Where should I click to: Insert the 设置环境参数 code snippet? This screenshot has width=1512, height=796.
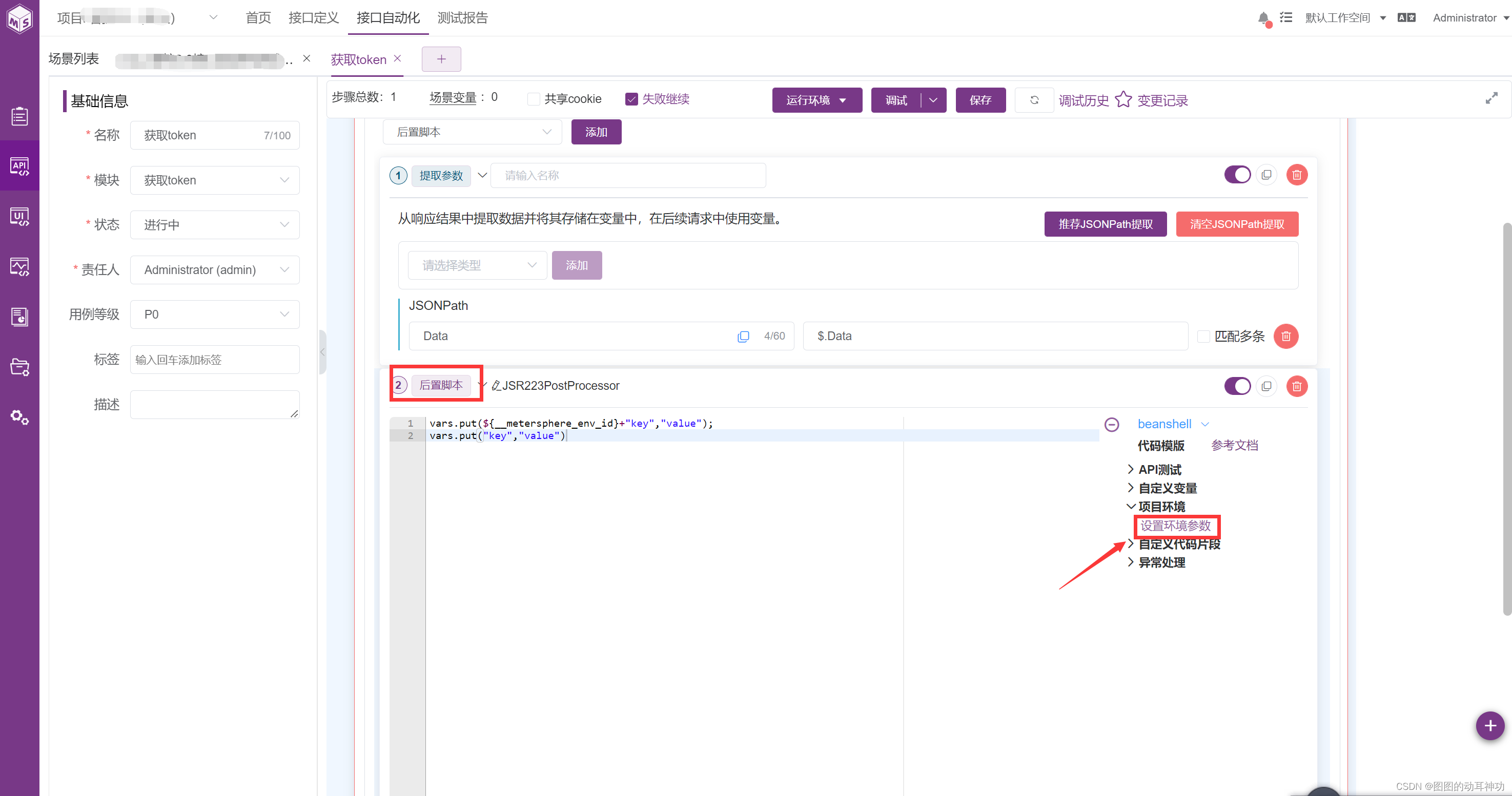coord(1175,526)
